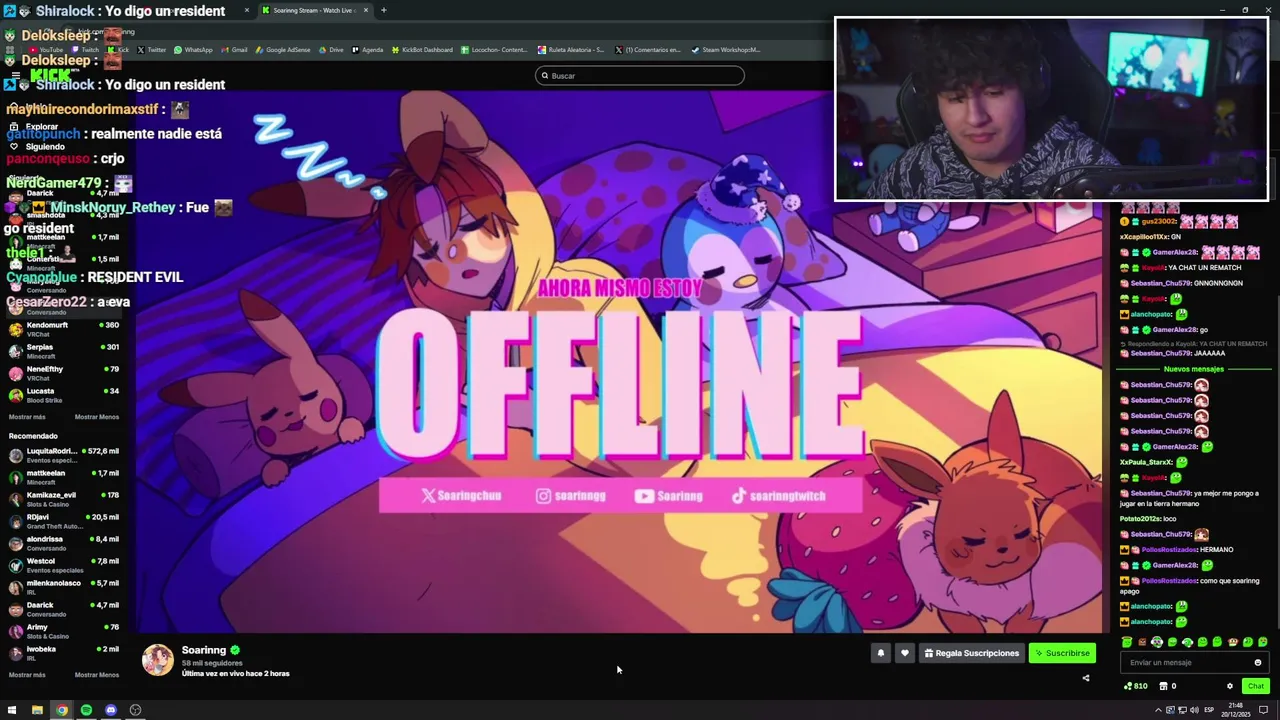This screenshot has width=1280, height=720.
Task: Open the Locochon Content bookmark
Action: pos(494,49)
